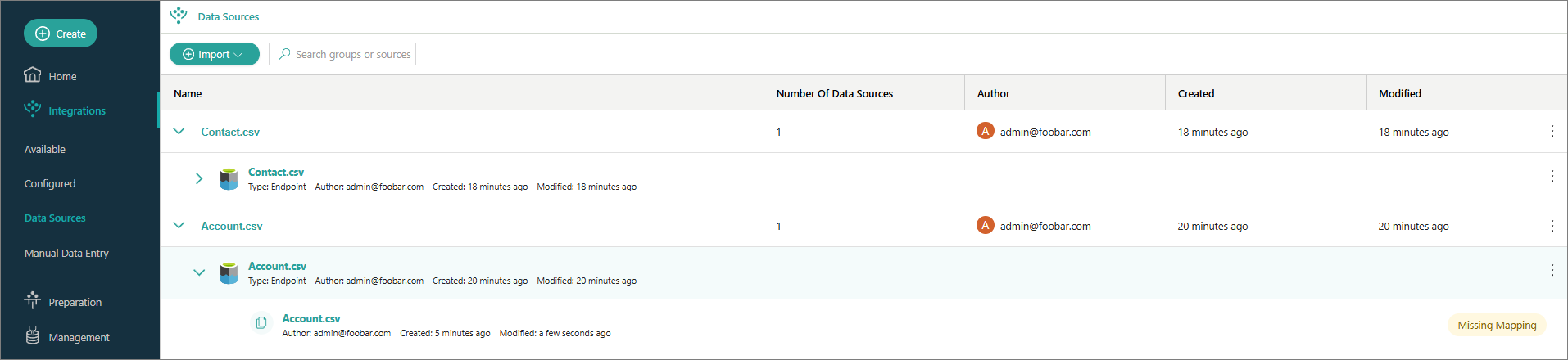Click '20 minutes ago' in Modified column
Viewport: 1568px width, 360px height.
[x=1413, y=226]
